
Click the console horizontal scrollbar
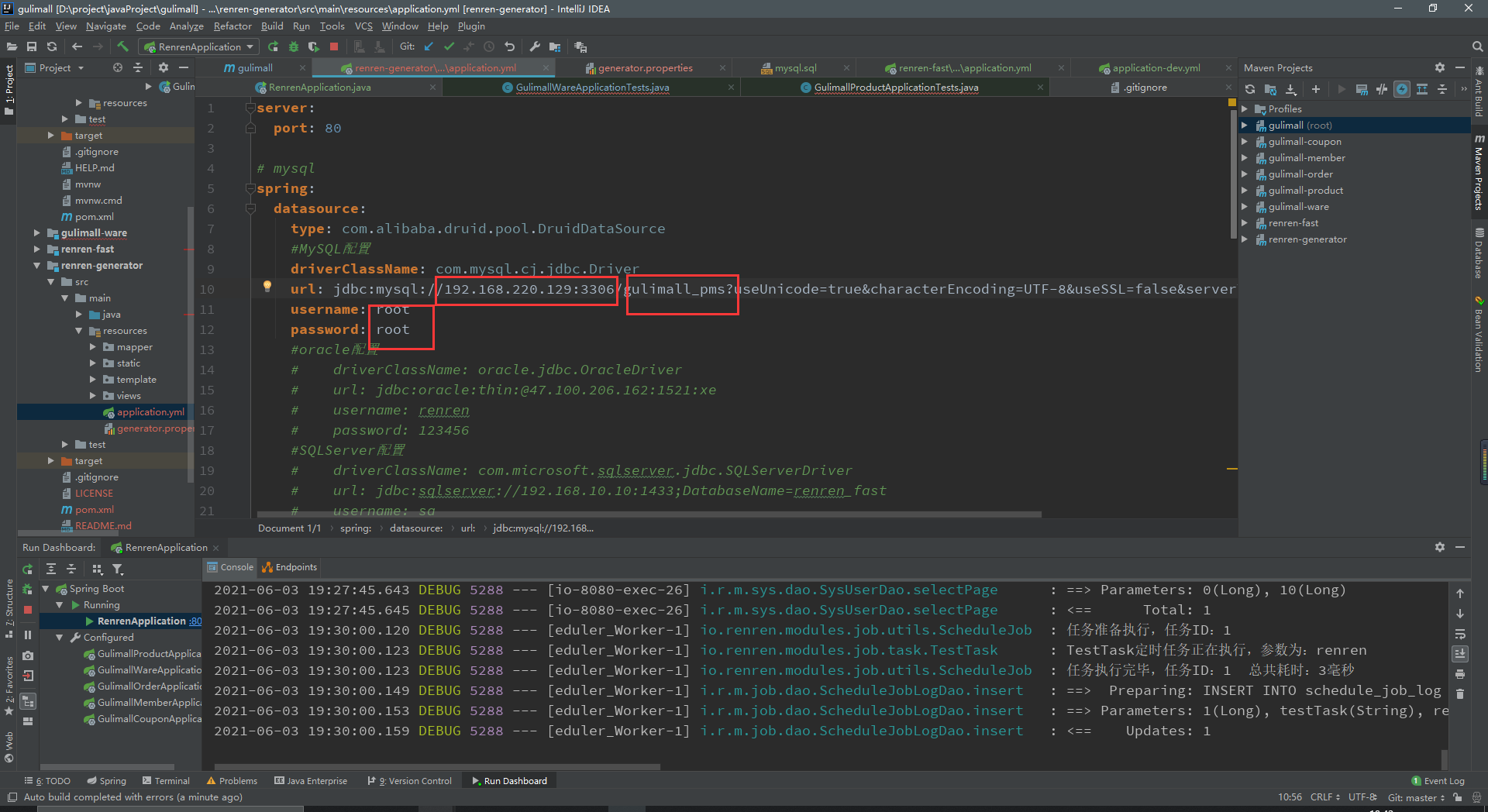(437, 767)
